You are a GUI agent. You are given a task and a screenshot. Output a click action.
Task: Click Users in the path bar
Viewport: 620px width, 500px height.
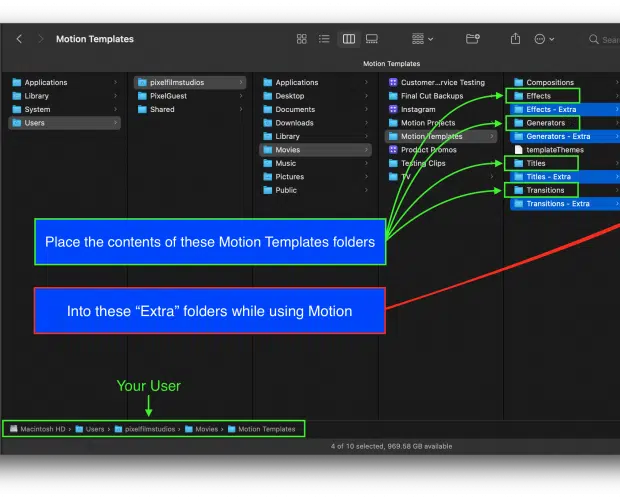(90, 429)
